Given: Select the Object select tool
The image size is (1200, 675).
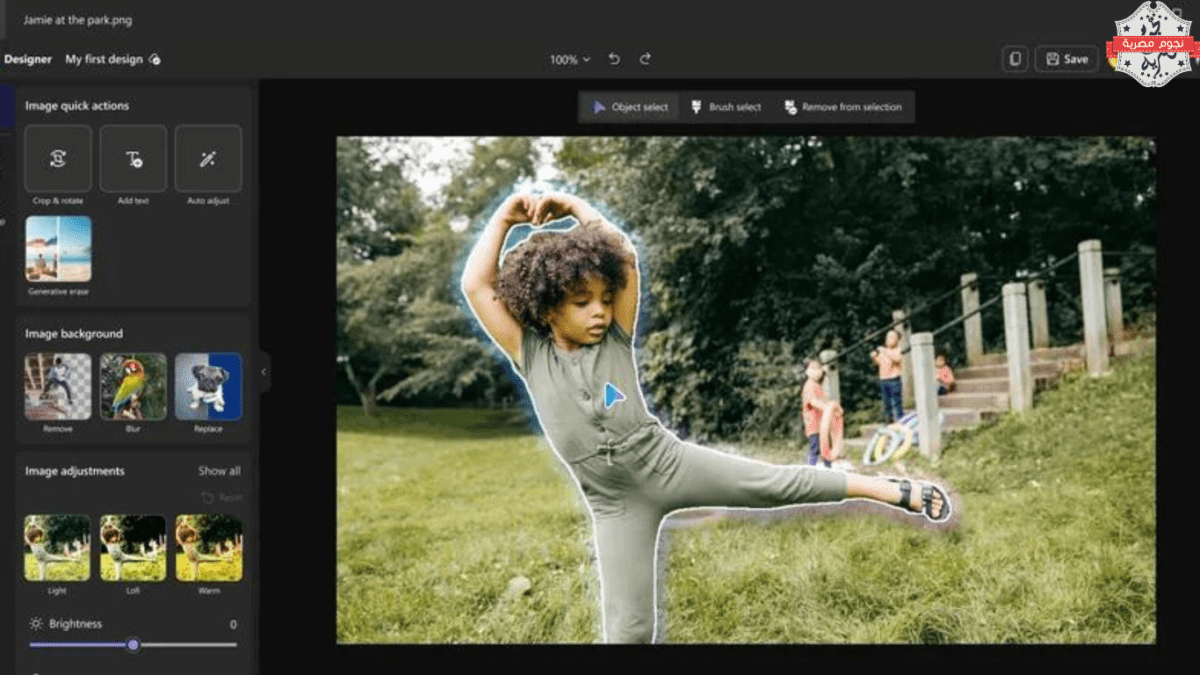Looking at the screenshot, I should (x=630, y=107).
